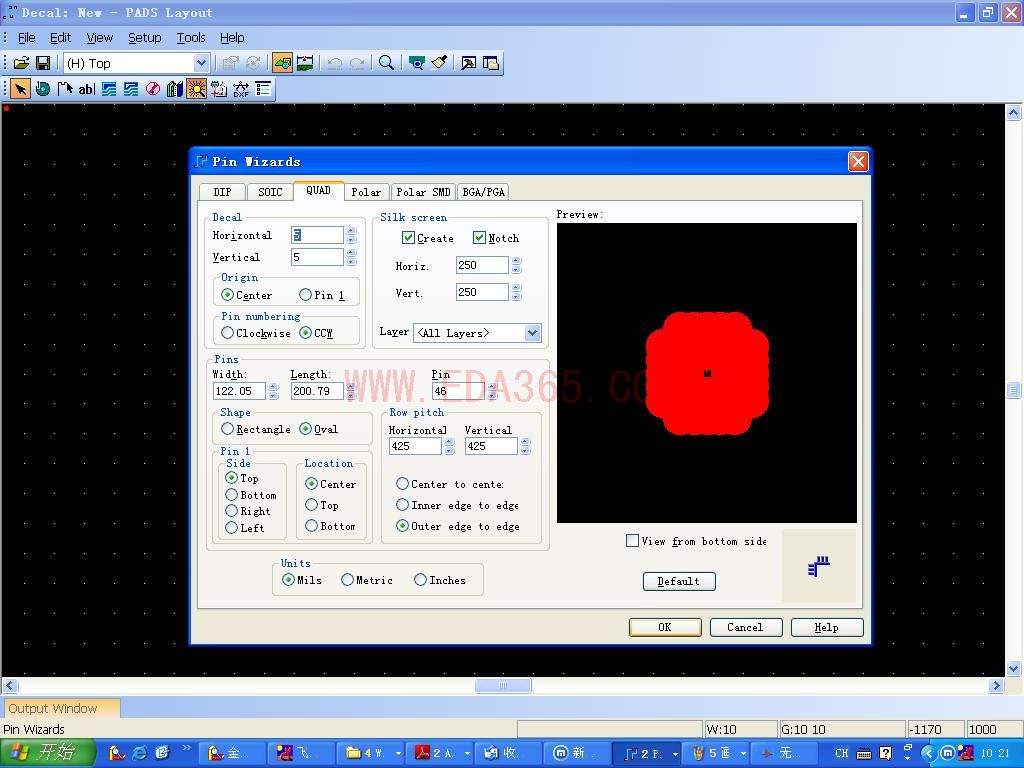Select the Keepout tool icon
Image resolution: width=1024 pixels, height=768 pixels.
(153, 89)
